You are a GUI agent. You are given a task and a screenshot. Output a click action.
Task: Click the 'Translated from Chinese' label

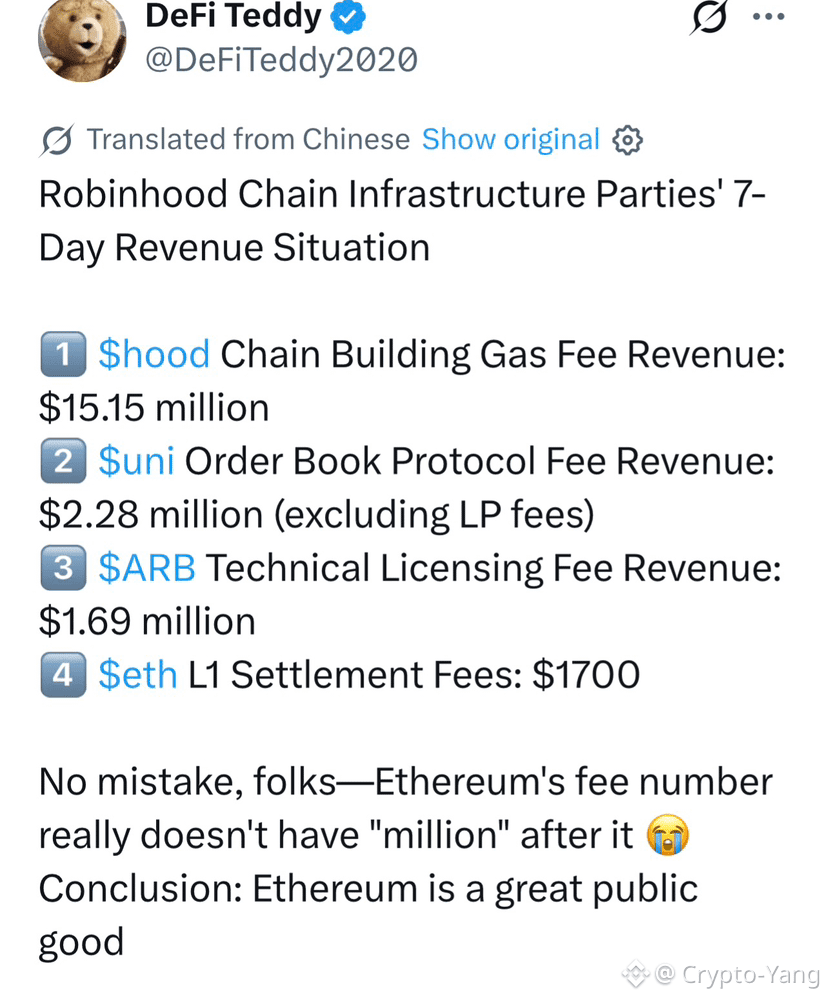click(x=248, y=140)
